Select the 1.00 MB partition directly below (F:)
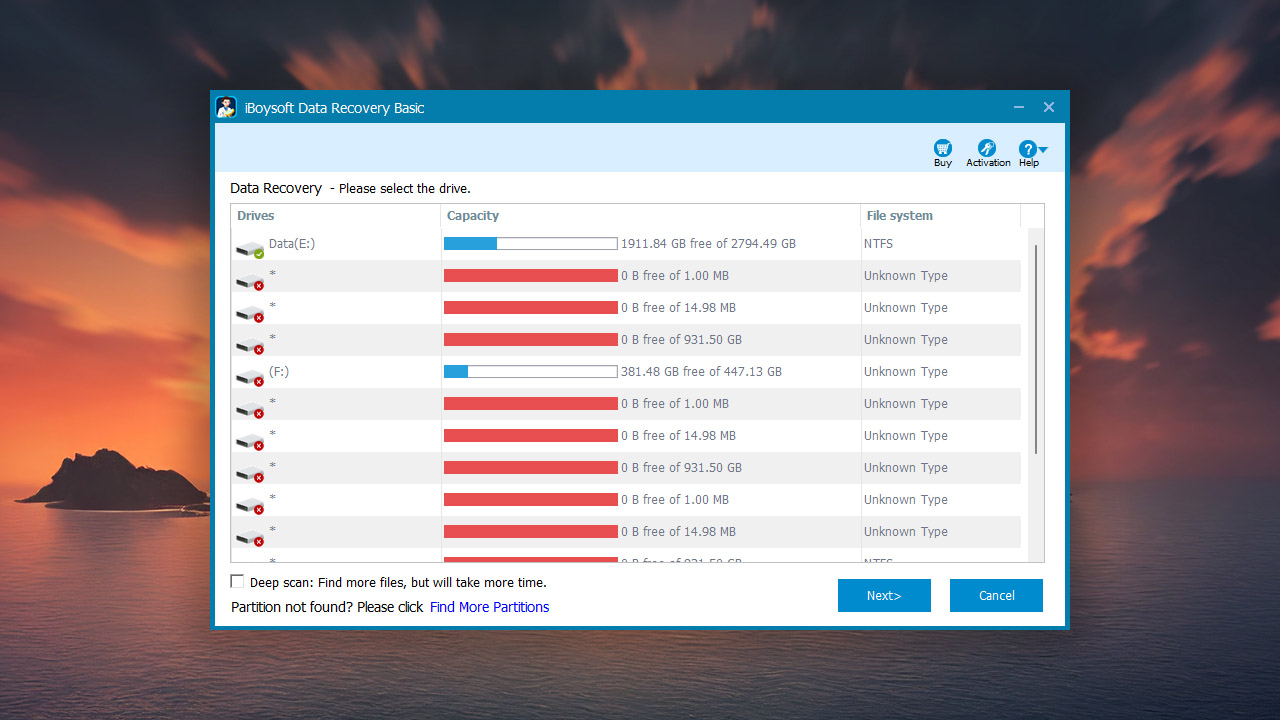Image resolution: width=1280 pixels, height=720 pixels. tap(626, 404)
